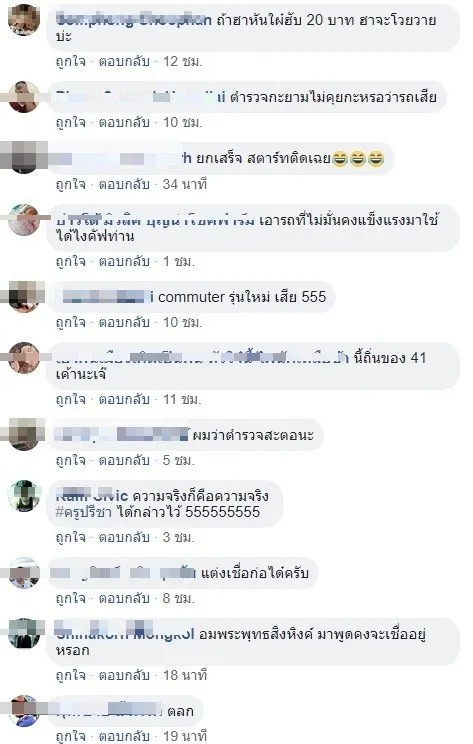Like the comment posted 12 ชม. ago
473x744 pixels.
[70, 61]
